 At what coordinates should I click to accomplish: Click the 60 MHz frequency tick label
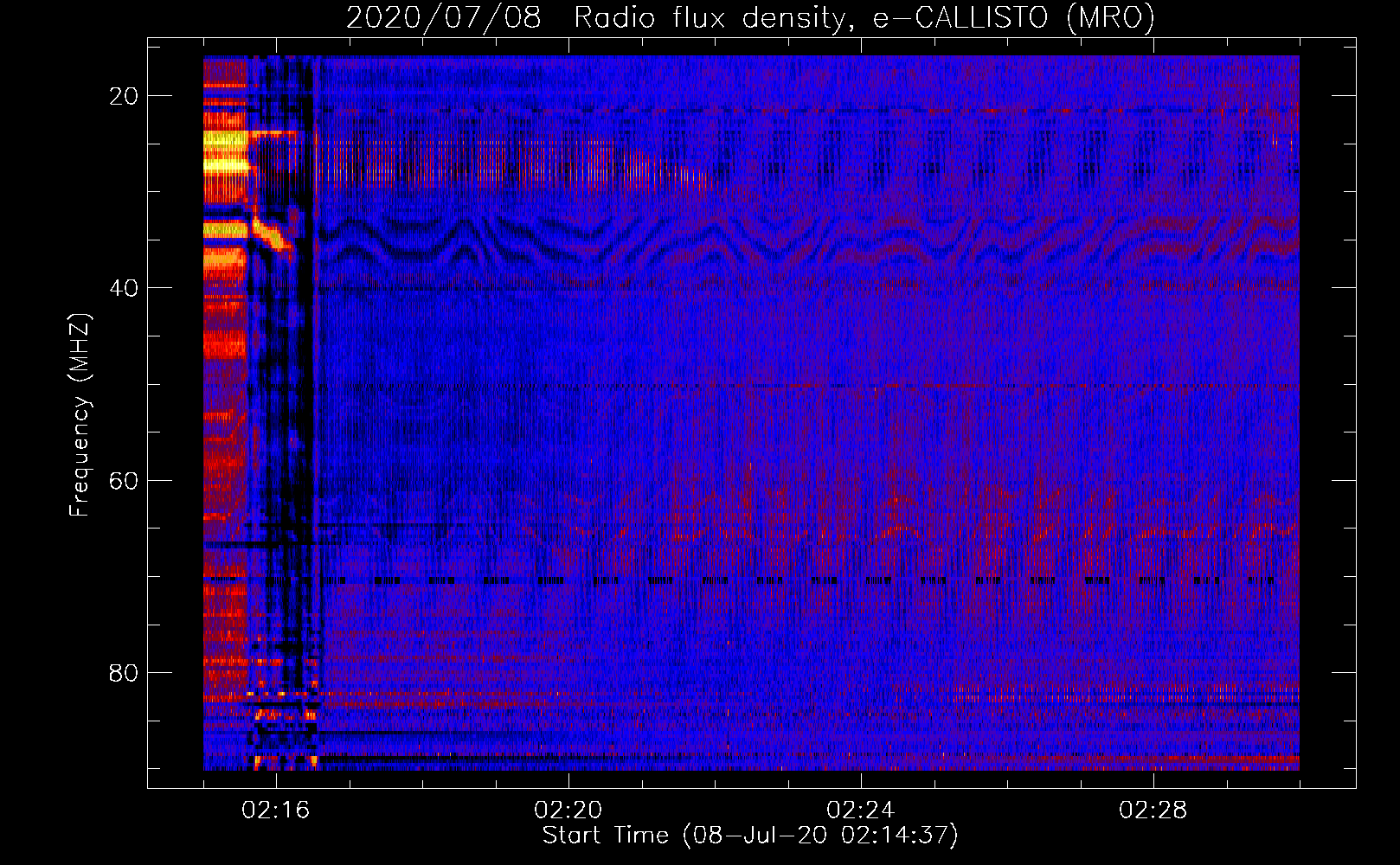click(x=124, y=480)
